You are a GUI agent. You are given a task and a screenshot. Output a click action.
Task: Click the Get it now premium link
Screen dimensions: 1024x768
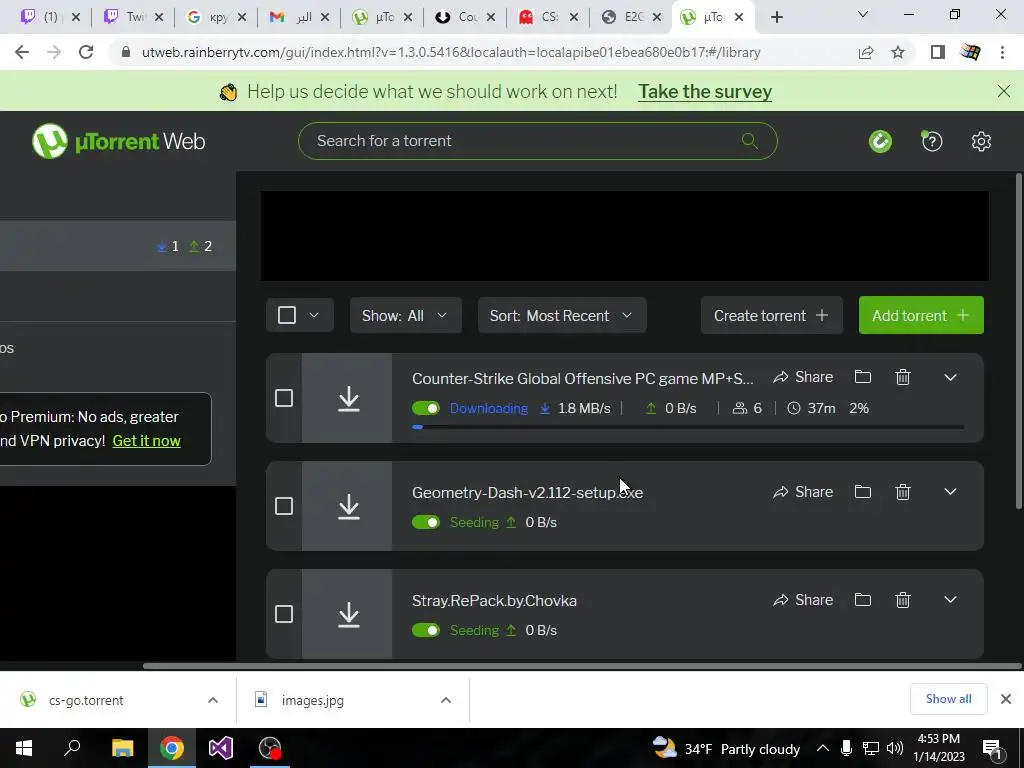146,441
